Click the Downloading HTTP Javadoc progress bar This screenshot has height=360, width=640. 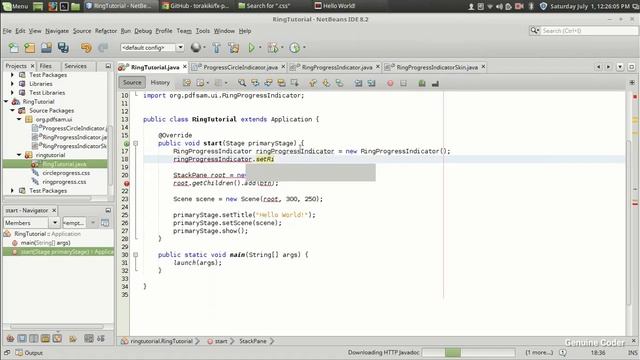point(469,352)
